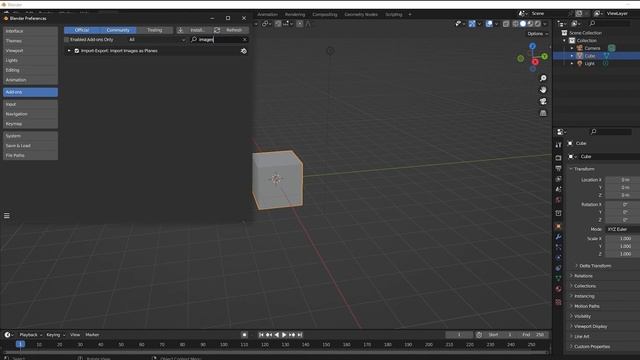Open the Tool properties tab icon
Screen dimensions: 640x360
tap(558, 145)
